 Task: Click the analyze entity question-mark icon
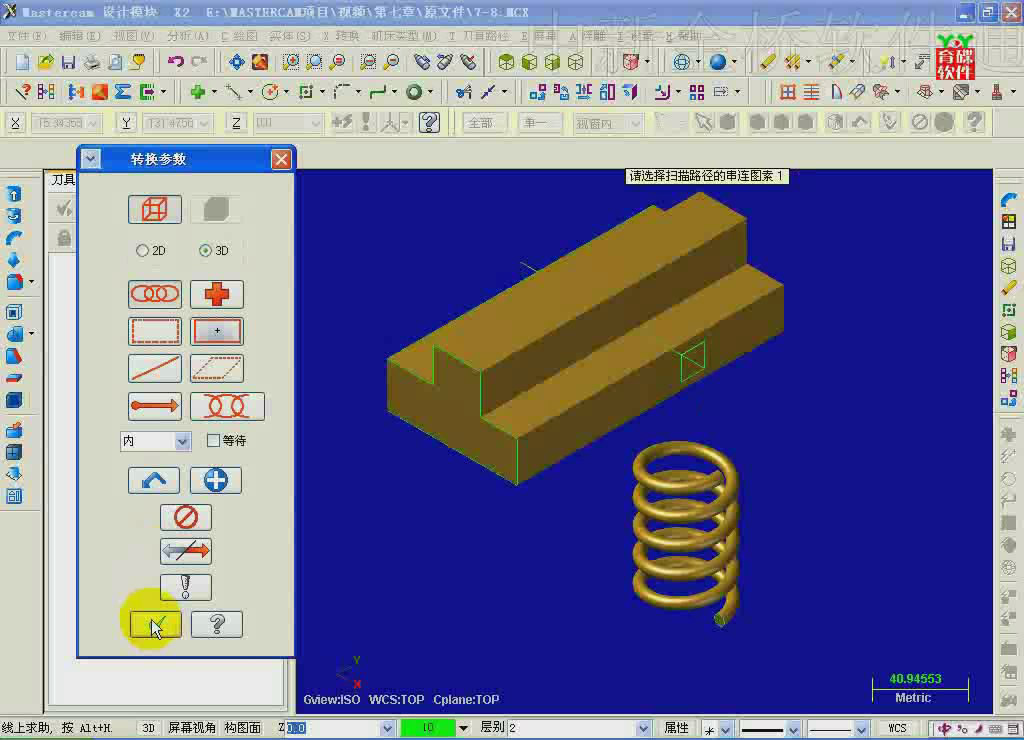23,92
